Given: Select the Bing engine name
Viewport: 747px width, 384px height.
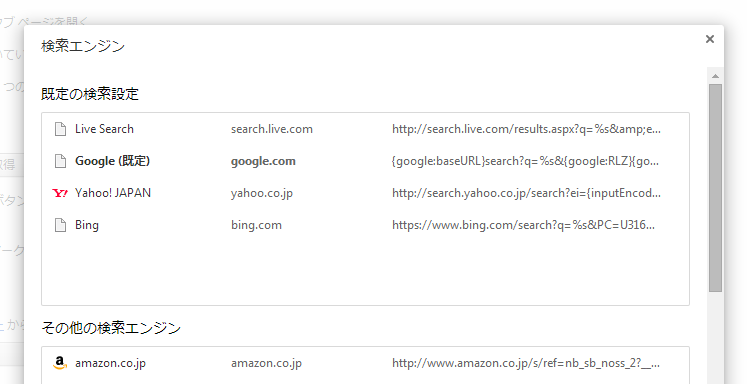Looking at the screenshot, I should tap(87, 225).
